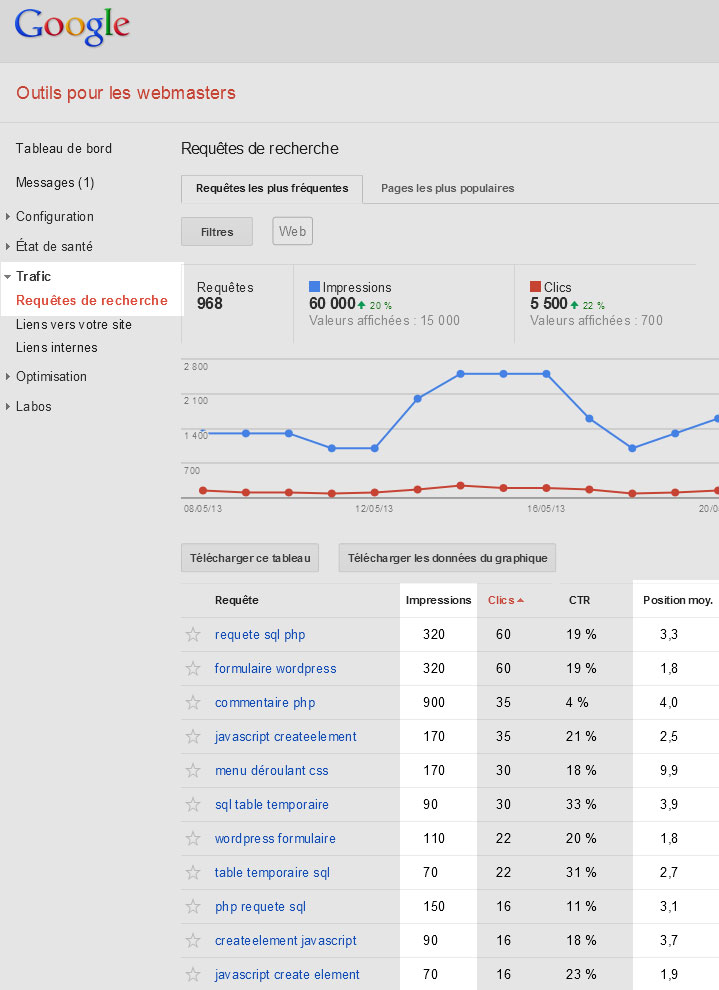Open the 'wordpress formulaire' query link
This screenshot has width=719, height=990.
(275, 839)
